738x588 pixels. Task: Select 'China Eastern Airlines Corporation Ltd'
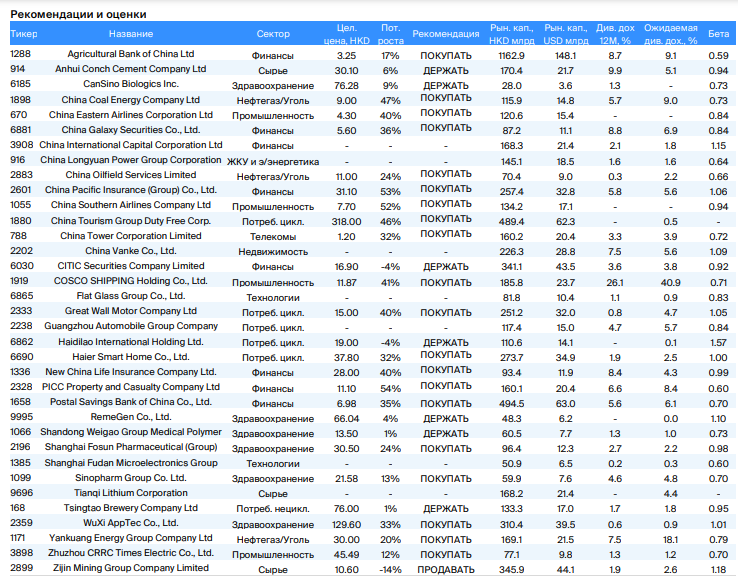131,115
